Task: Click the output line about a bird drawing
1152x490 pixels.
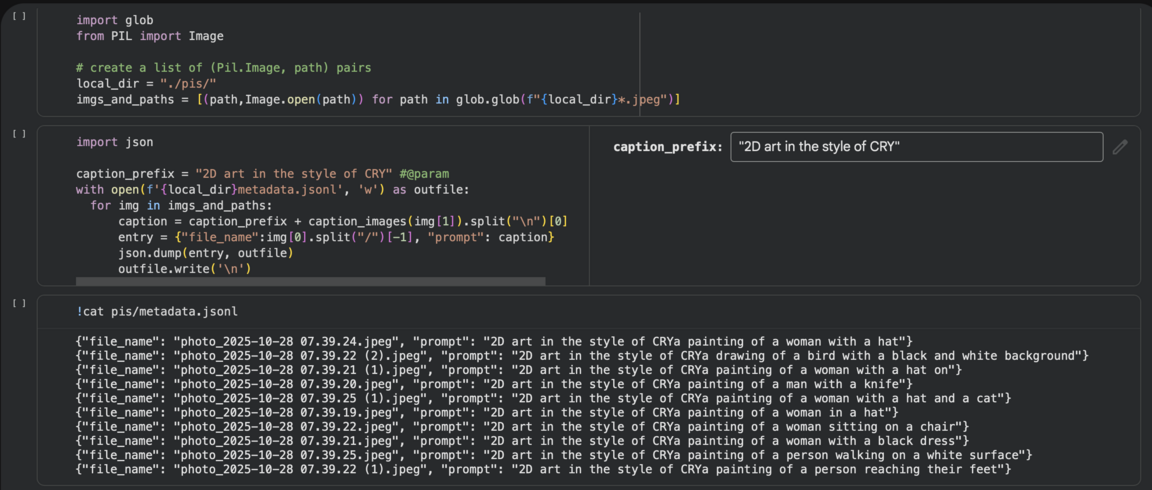Action: (580, 356)
